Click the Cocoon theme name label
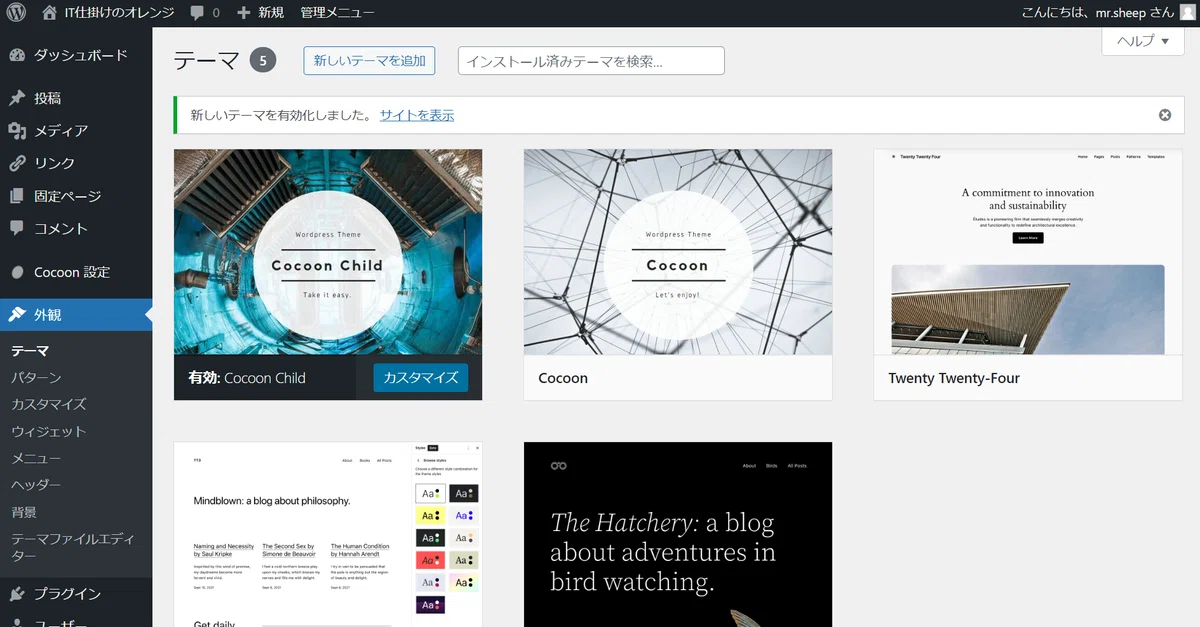Image resolution: width=1200 pixels, height=627 pixels. (563, 378)
